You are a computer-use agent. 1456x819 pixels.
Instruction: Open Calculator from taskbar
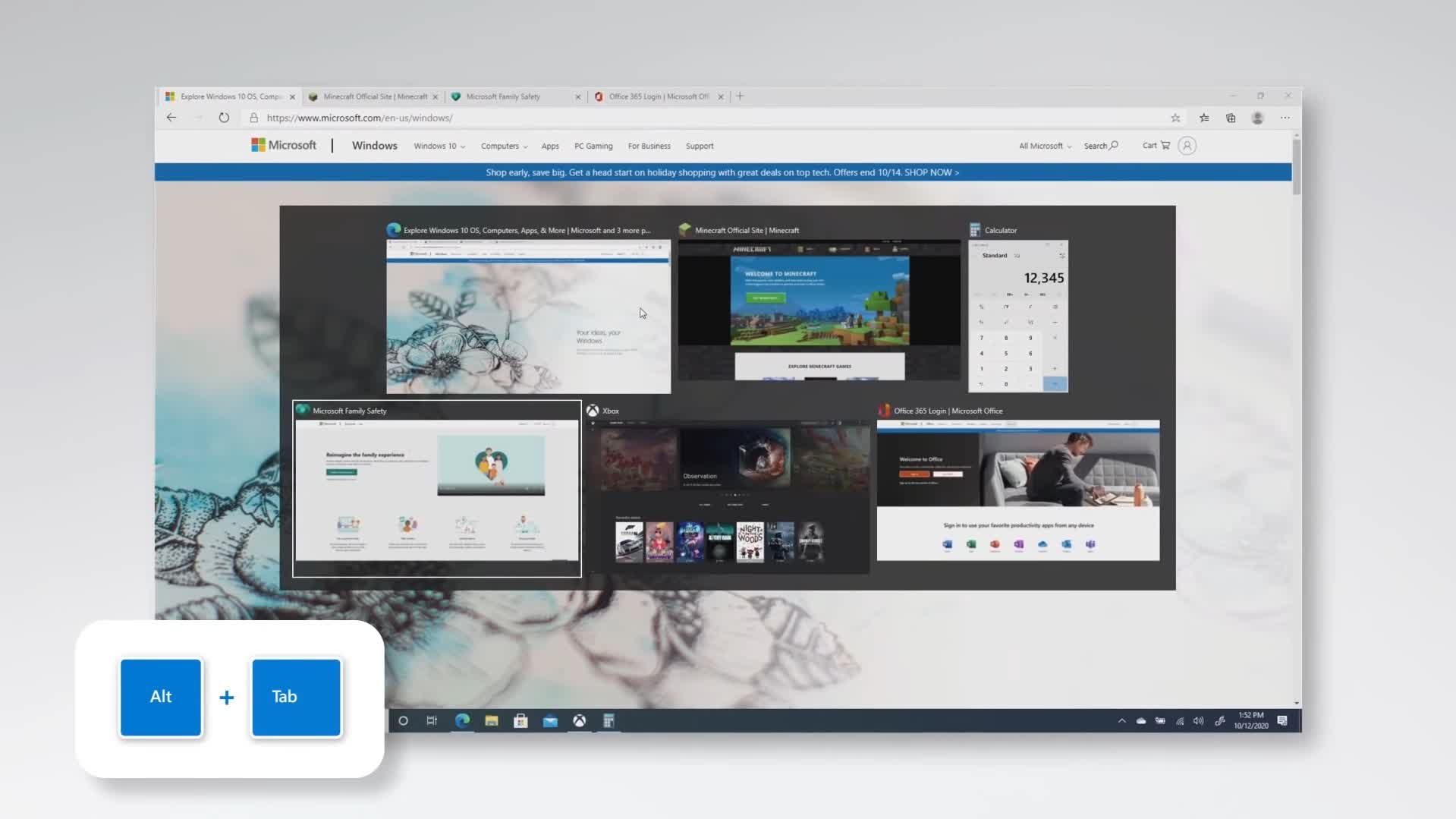point(609,720)
